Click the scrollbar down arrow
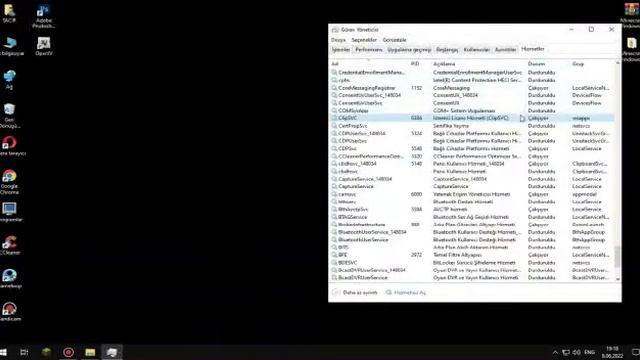This screenshot has height=360, width=640. point(618,279)
